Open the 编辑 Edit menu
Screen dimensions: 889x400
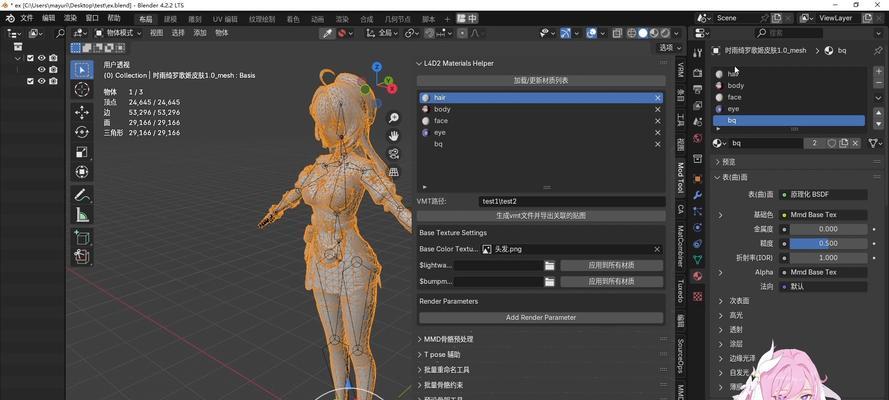pyautogui.click(x=49, y=18)
